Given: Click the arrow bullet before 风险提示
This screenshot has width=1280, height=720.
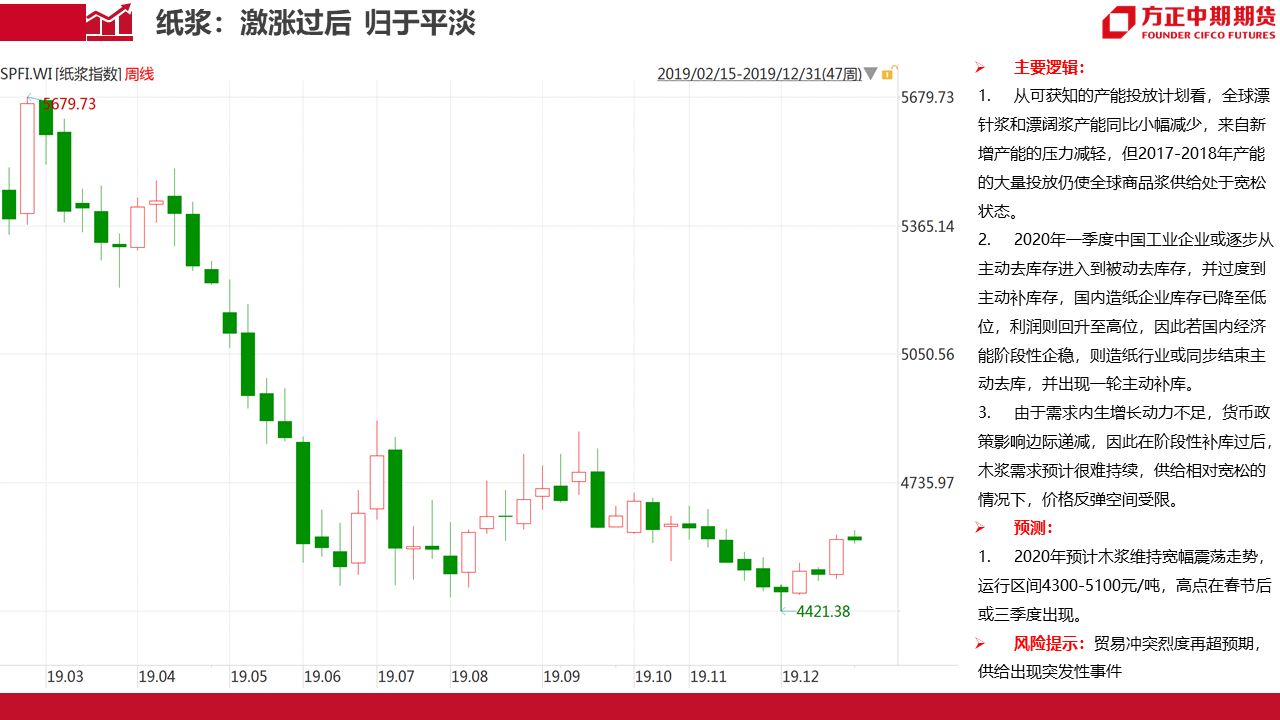Looking at the screenshot, I should pos(981,642).
